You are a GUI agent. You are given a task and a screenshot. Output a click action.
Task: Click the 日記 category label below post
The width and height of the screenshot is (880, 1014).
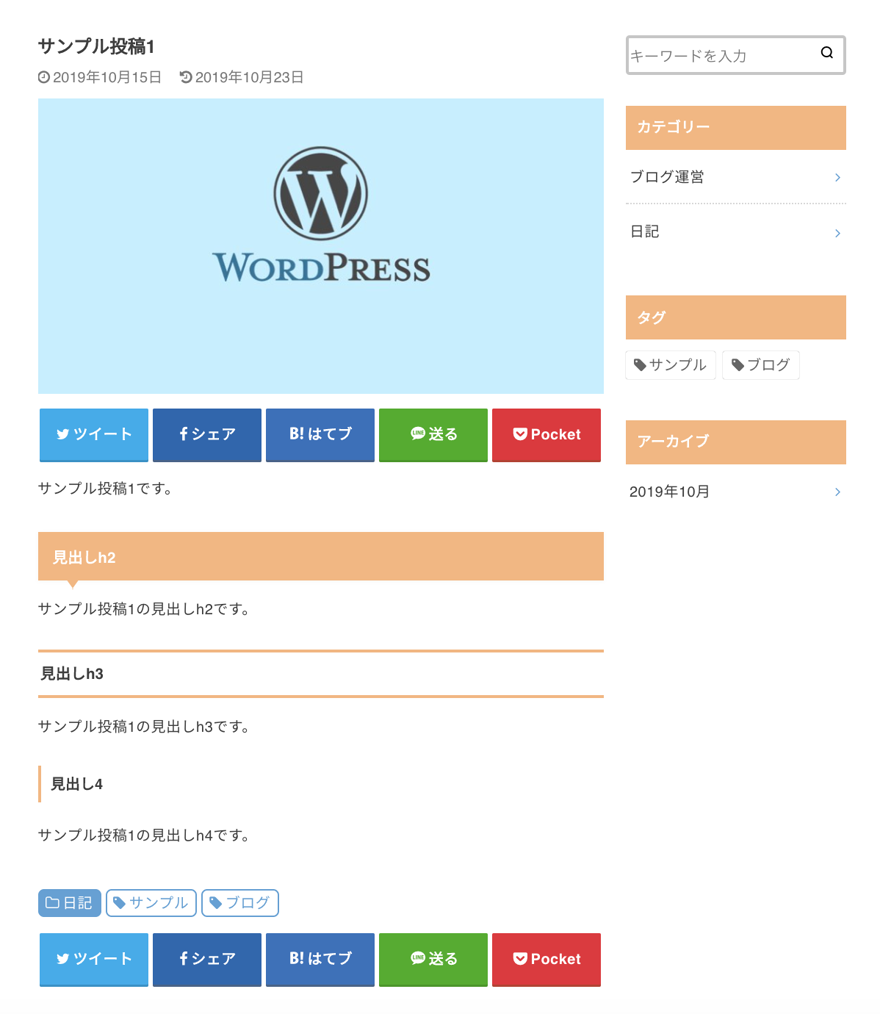[x=69, y=903]
